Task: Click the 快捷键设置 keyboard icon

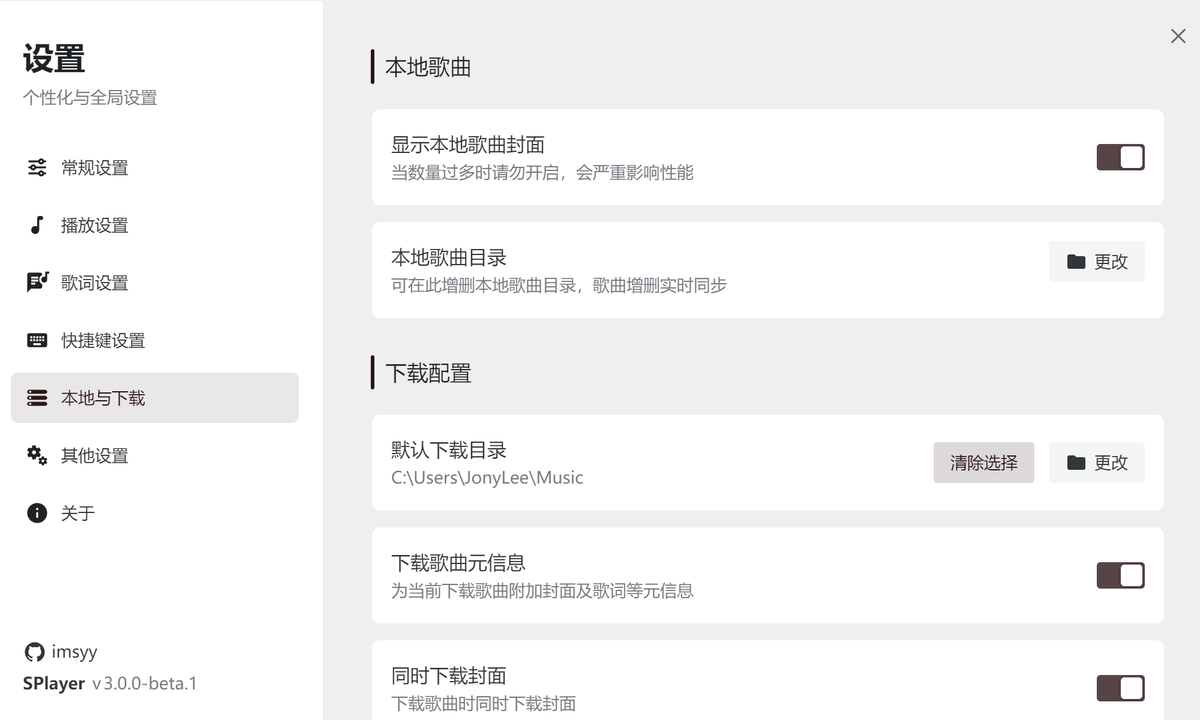Action: point(36,340)
